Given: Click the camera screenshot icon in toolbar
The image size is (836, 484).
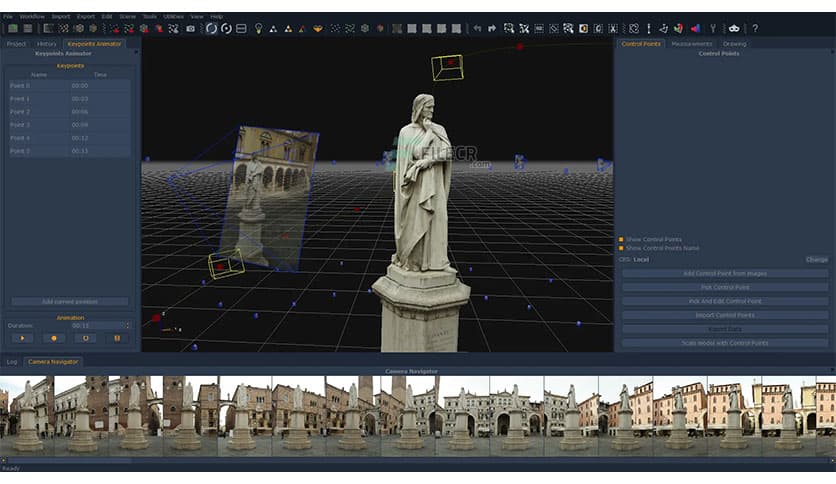Looking at the screenshot, I should [x=191, y=28].
